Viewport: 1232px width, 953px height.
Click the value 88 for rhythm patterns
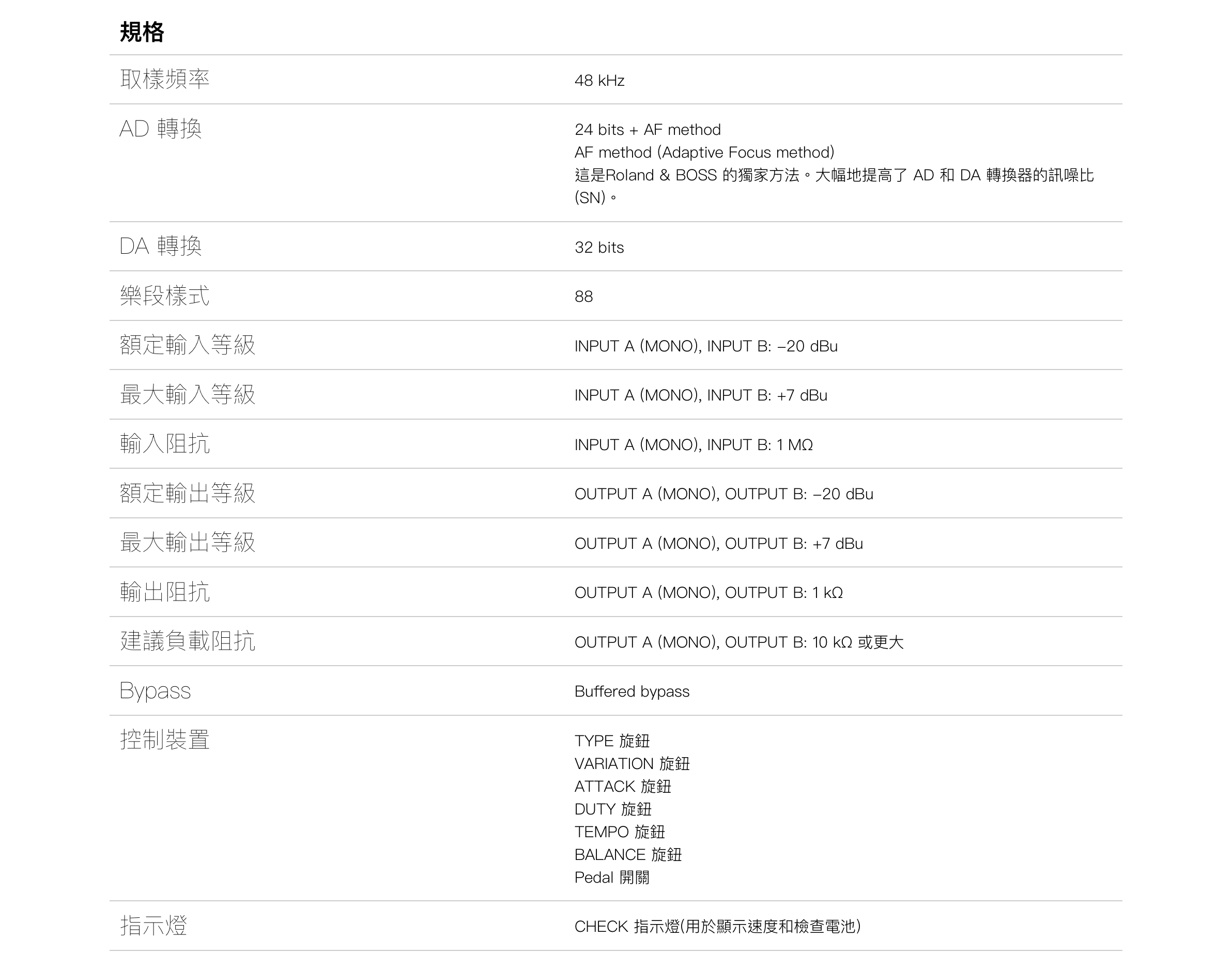[x=583, y=297]
